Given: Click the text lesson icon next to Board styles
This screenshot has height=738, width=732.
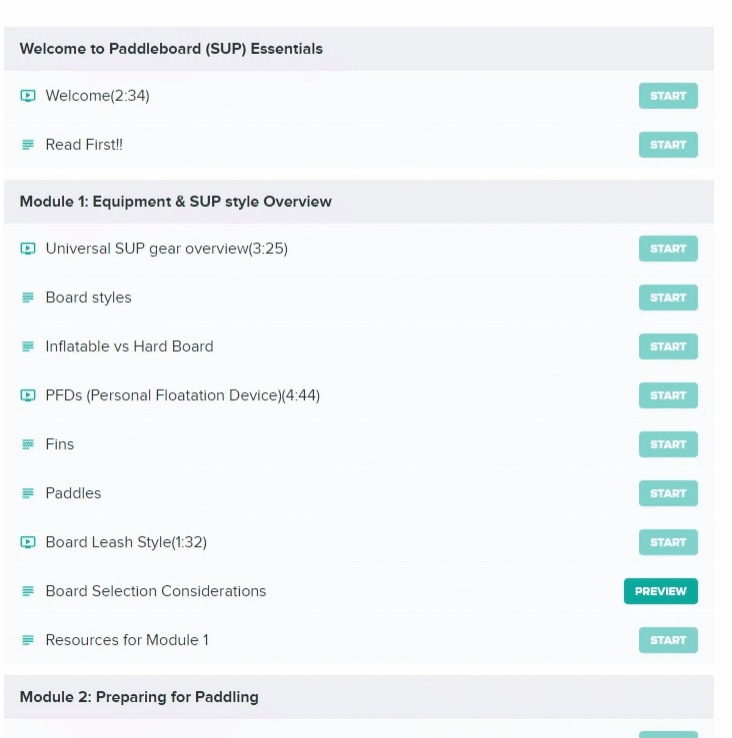Looking at the screenshot, I should [x=28, y=297].
